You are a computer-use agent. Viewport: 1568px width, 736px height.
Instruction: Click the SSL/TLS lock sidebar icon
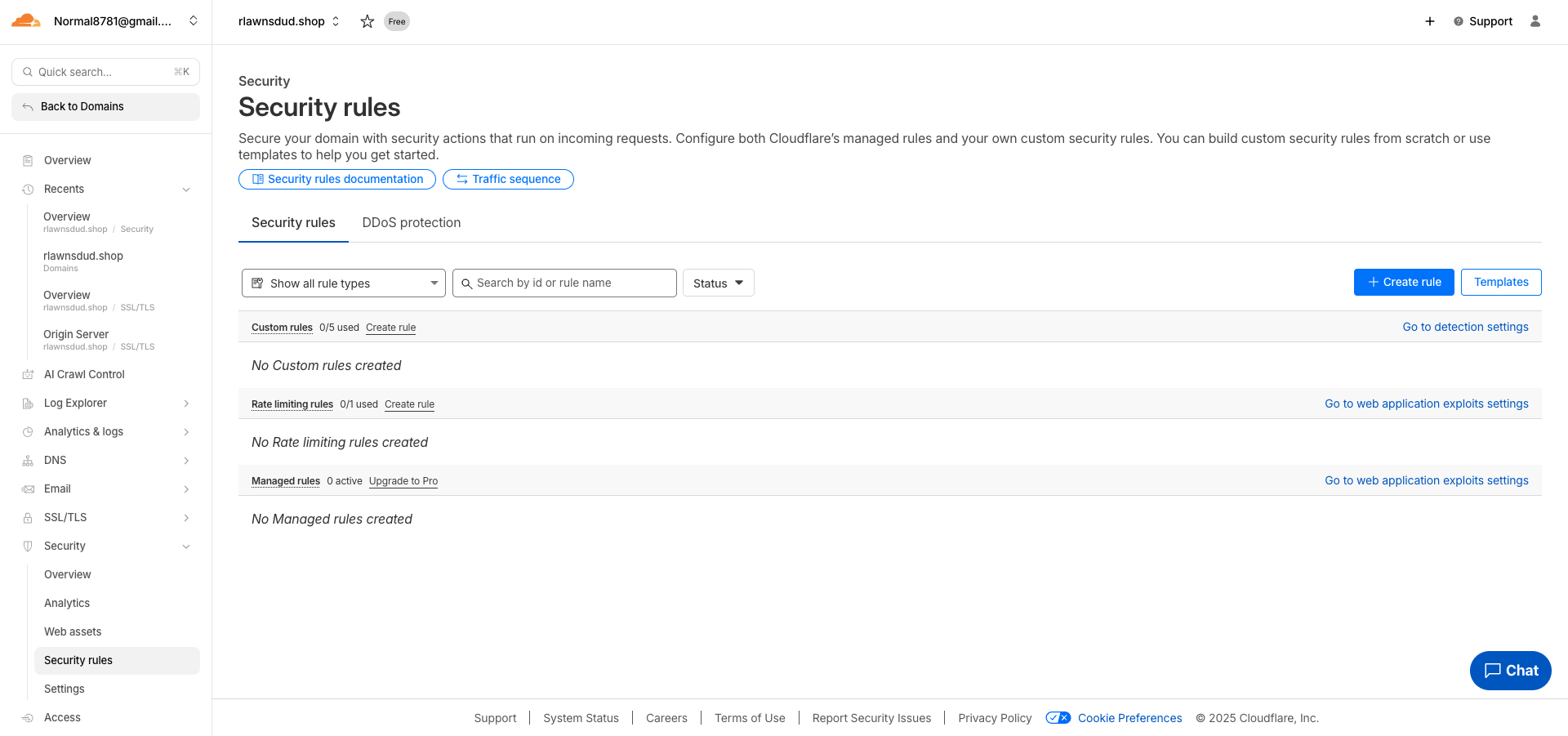[28, 517]
